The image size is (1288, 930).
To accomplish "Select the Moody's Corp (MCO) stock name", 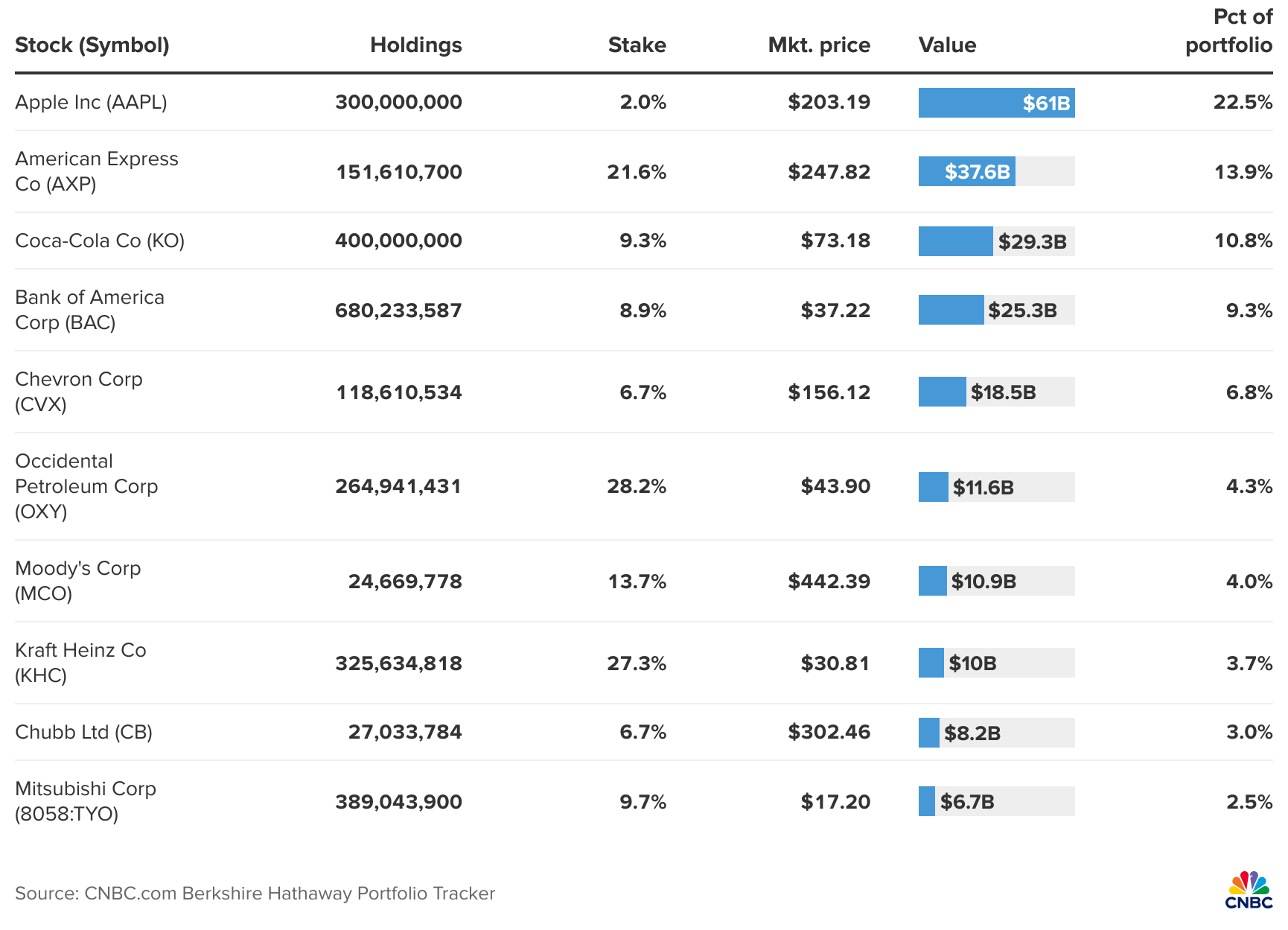I will (x=77, y=581).
